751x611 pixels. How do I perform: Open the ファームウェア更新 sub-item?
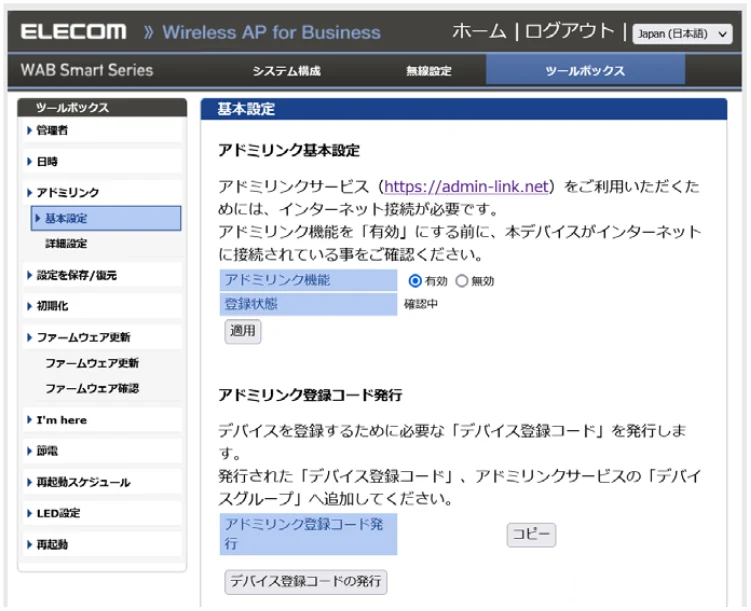point(92,363)
